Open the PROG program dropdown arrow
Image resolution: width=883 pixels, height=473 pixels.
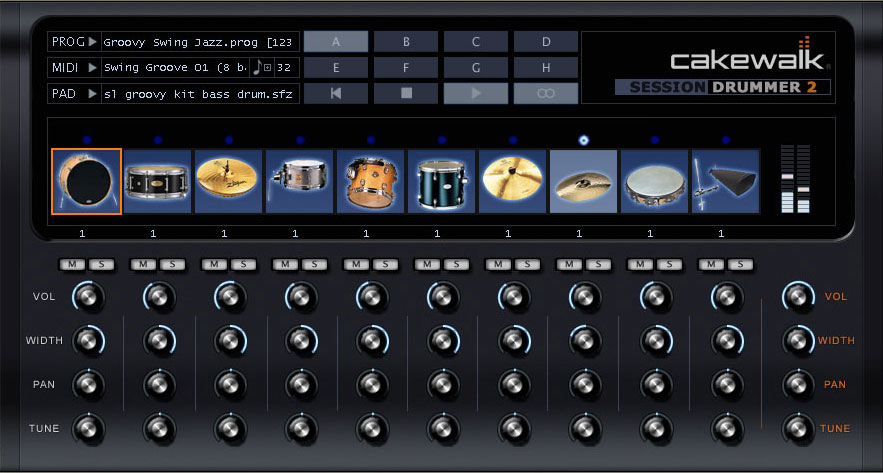click(92, 42)
